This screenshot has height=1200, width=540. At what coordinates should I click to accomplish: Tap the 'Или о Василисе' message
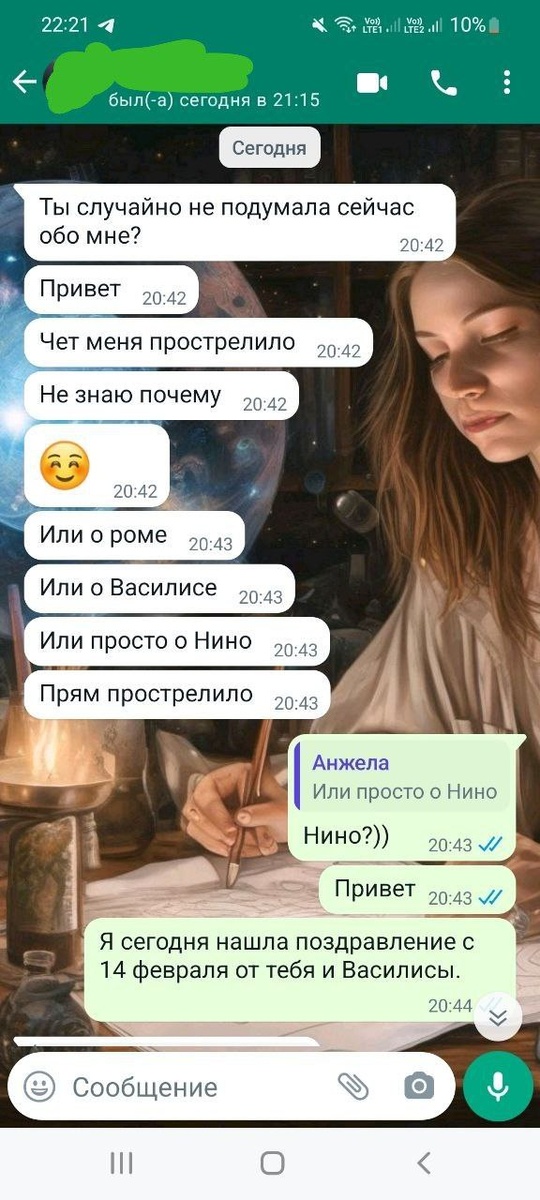point(159,588)
